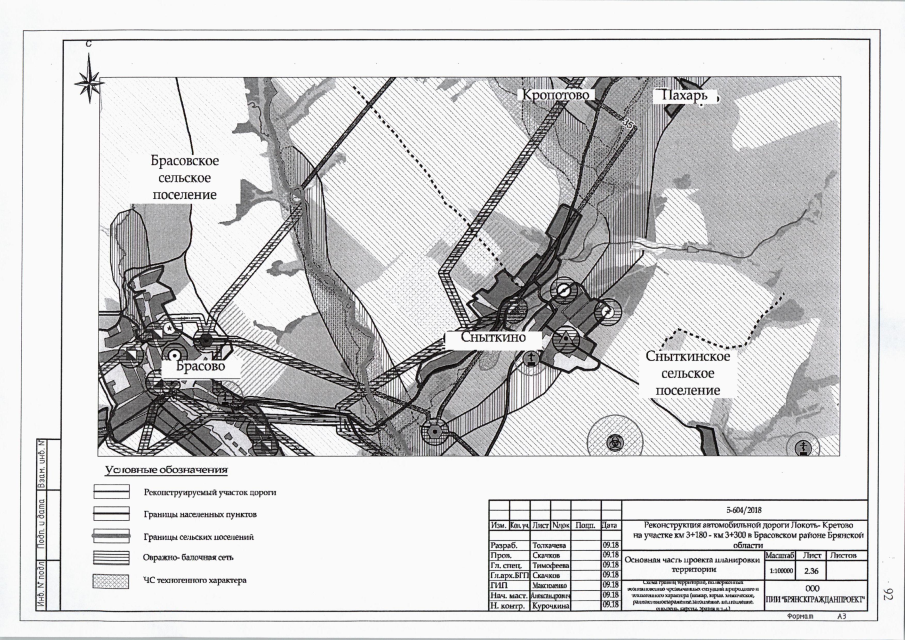Click the Условные обозначения legend heading

point(167,470)
